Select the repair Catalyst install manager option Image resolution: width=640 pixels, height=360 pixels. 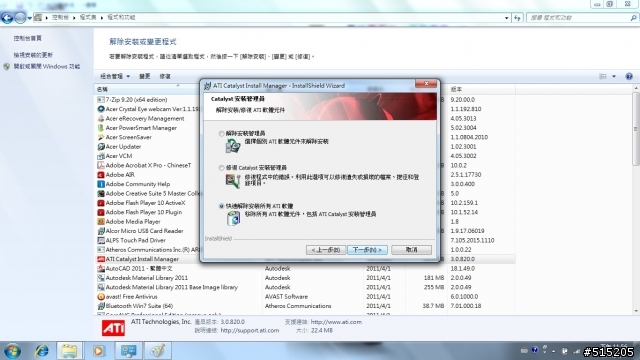pyautogui.click(x=221, y=168)
